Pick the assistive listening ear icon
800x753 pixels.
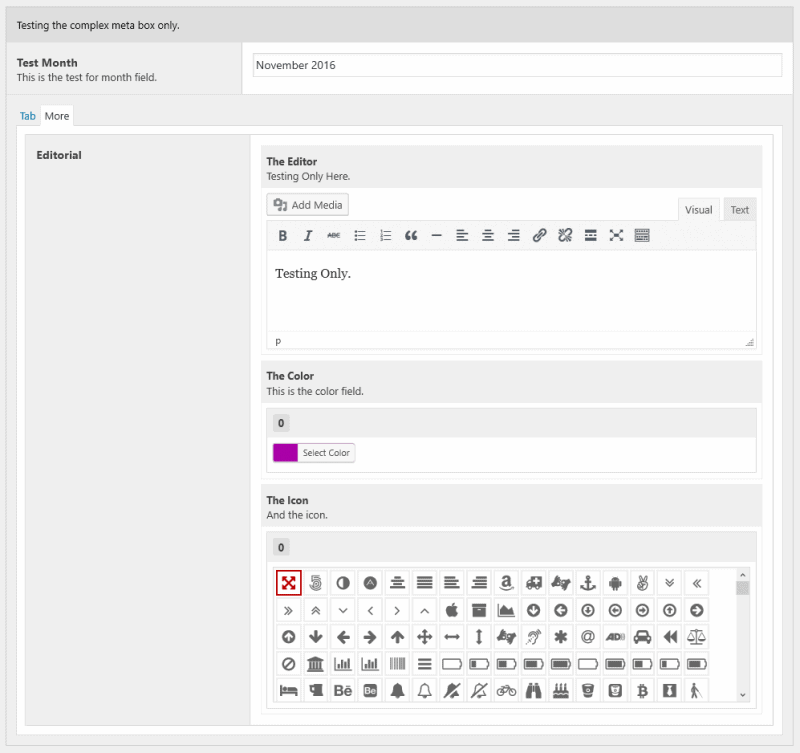click(534, 637)
